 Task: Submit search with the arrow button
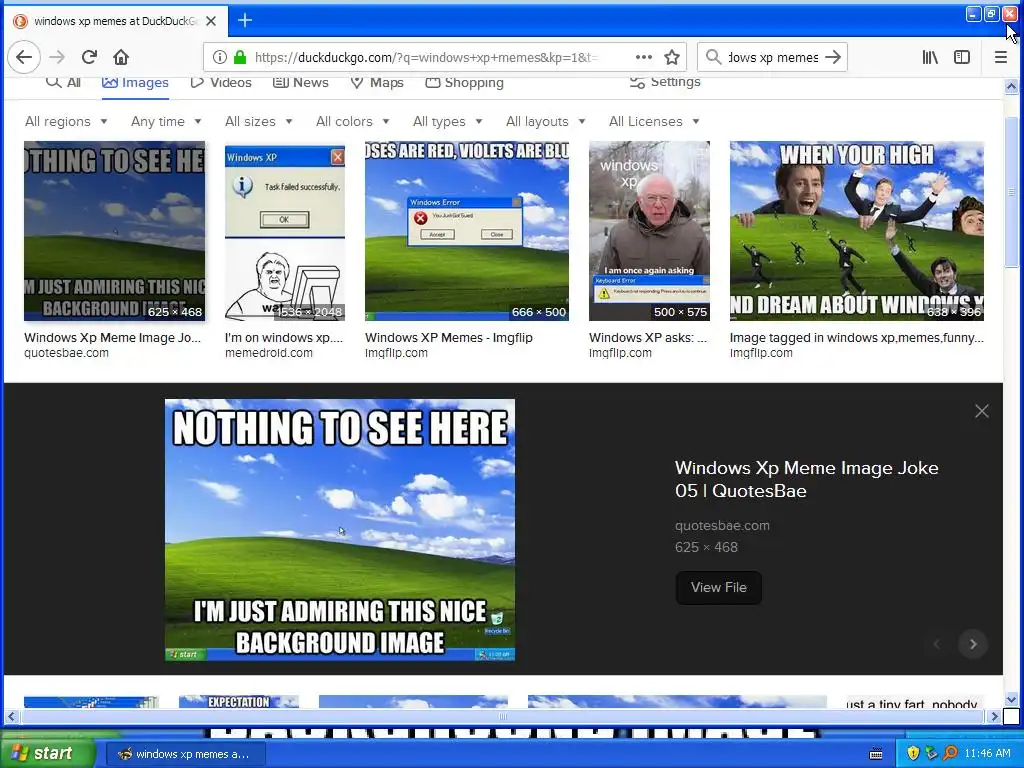pos(833,57)
